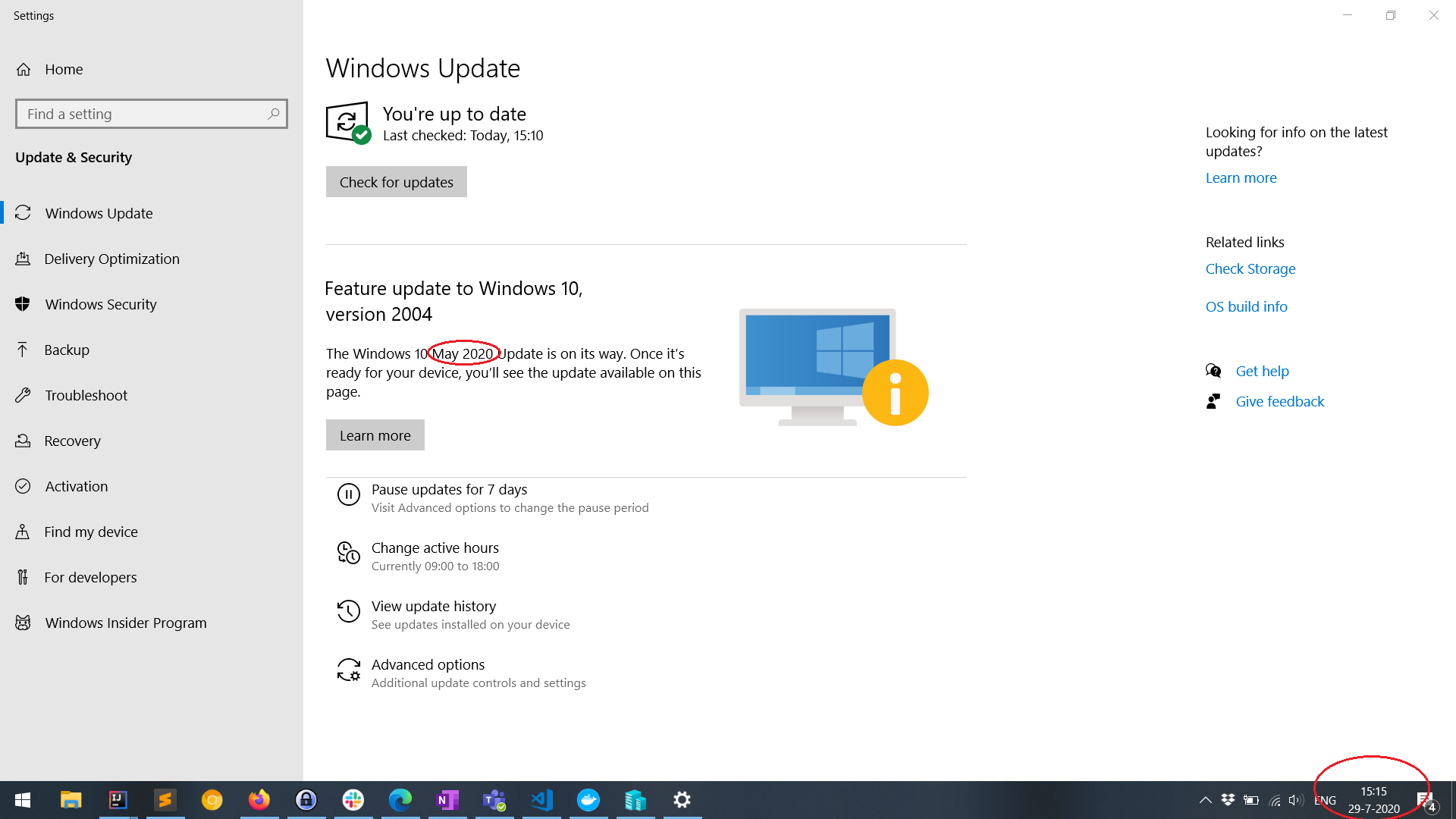Image resolution: width=1456 pixels, height=819 pixels.
Task: Click the ENG language indicator
Action: pos(1326,800)
